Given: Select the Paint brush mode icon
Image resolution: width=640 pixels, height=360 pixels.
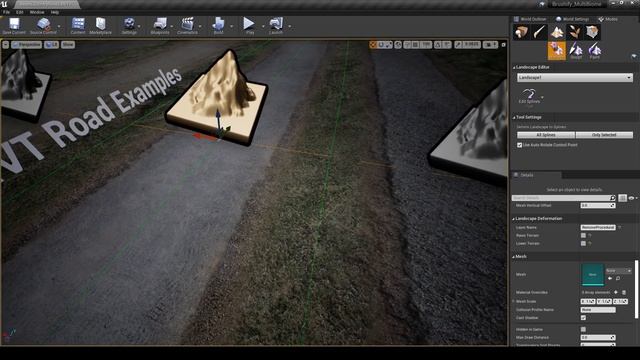Looking at the screenshot, I should [x=539, y=32].
